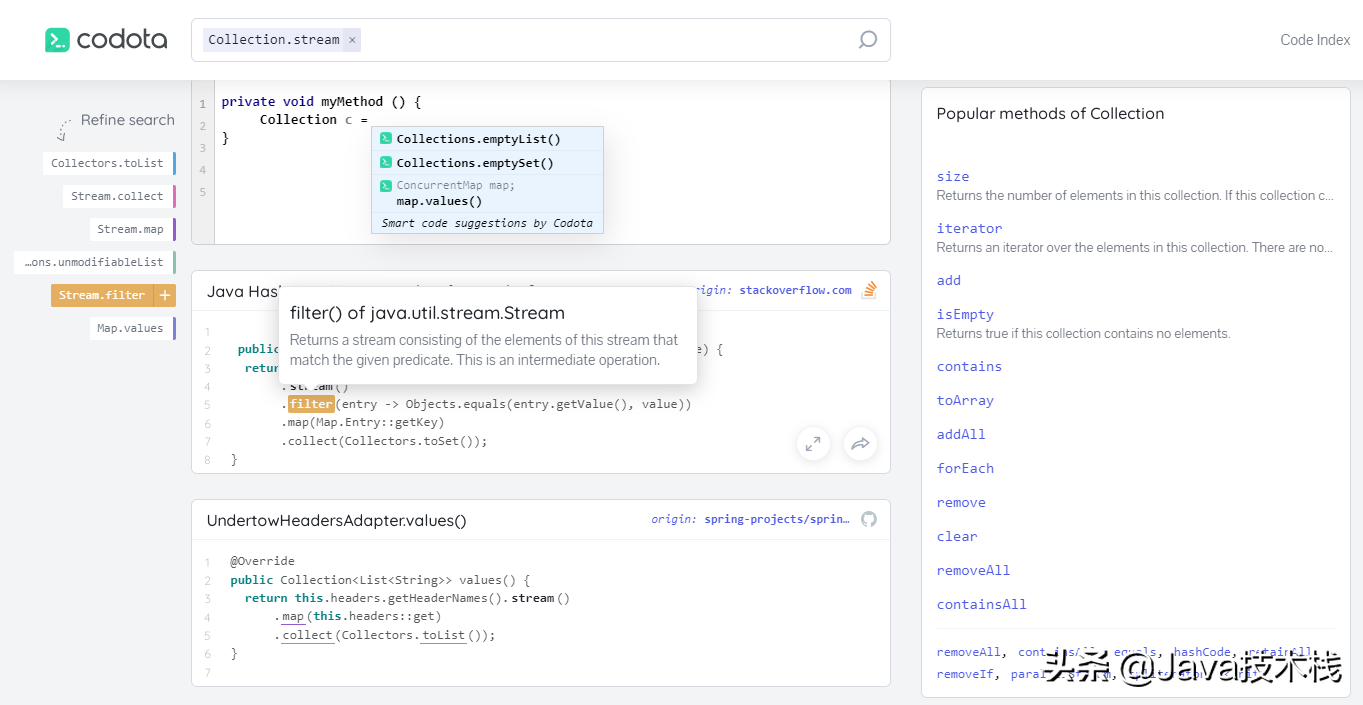This screenshot has width=1363, height=705.
Task: Toggle the Stream.collect refine filter
Action: [117, 196]
